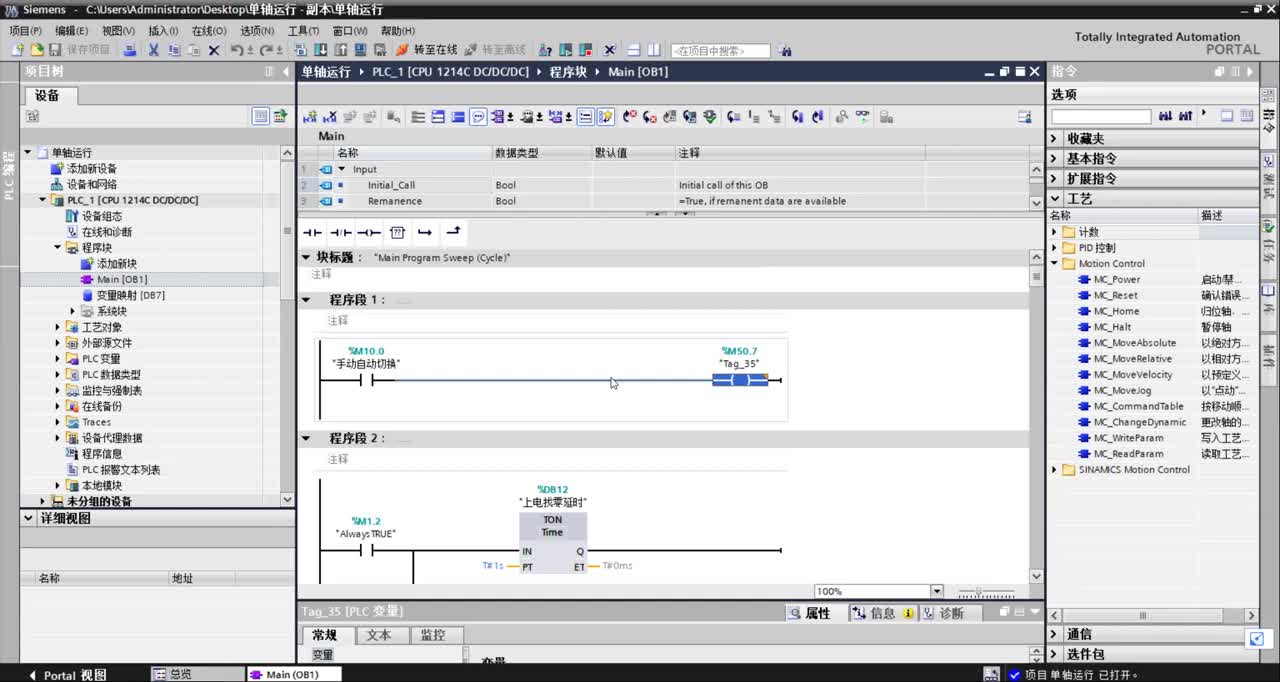Toggle the project tree details view icon

coord(261,117)
